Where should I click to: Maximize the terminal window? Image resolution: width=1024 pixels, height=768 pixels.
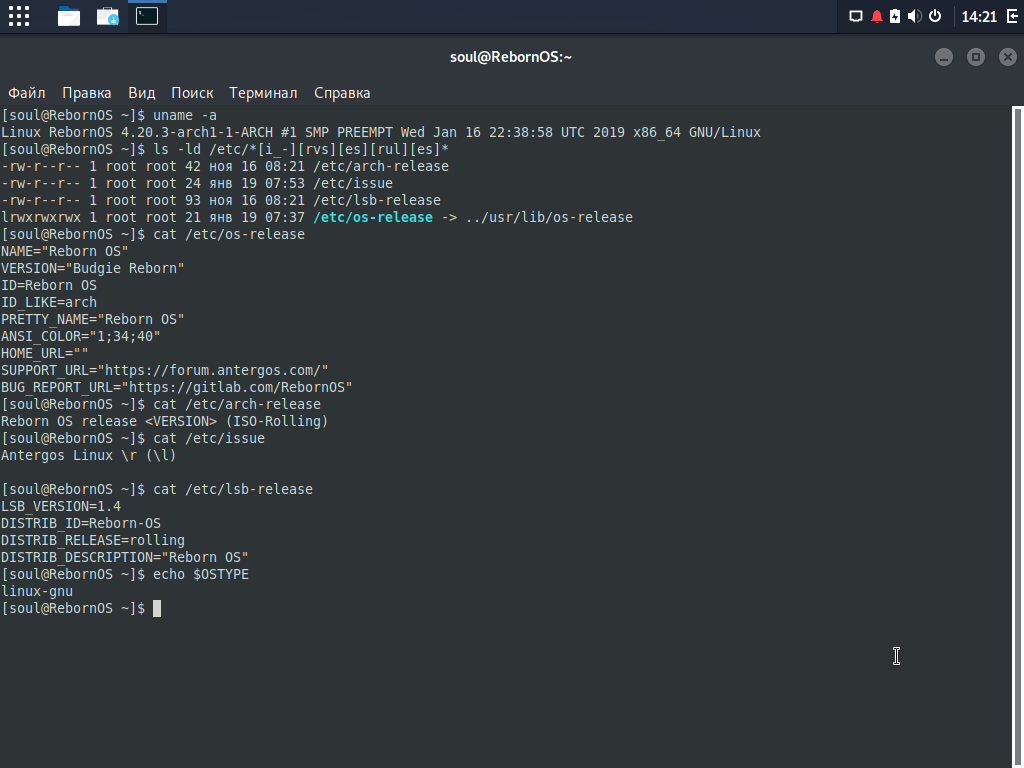(x=976, y=57)
